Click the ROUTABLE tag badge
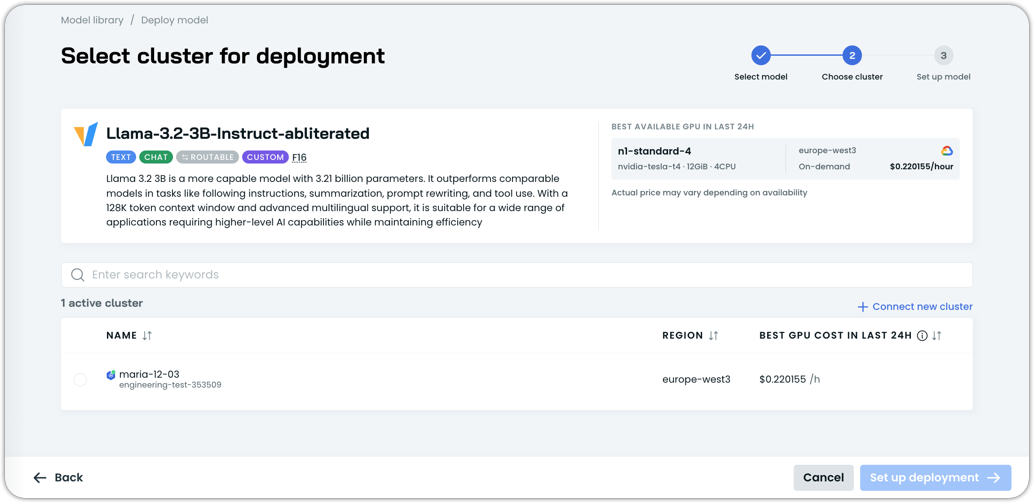This screenshot has height=503, width=1034. (x=208, y=158)
